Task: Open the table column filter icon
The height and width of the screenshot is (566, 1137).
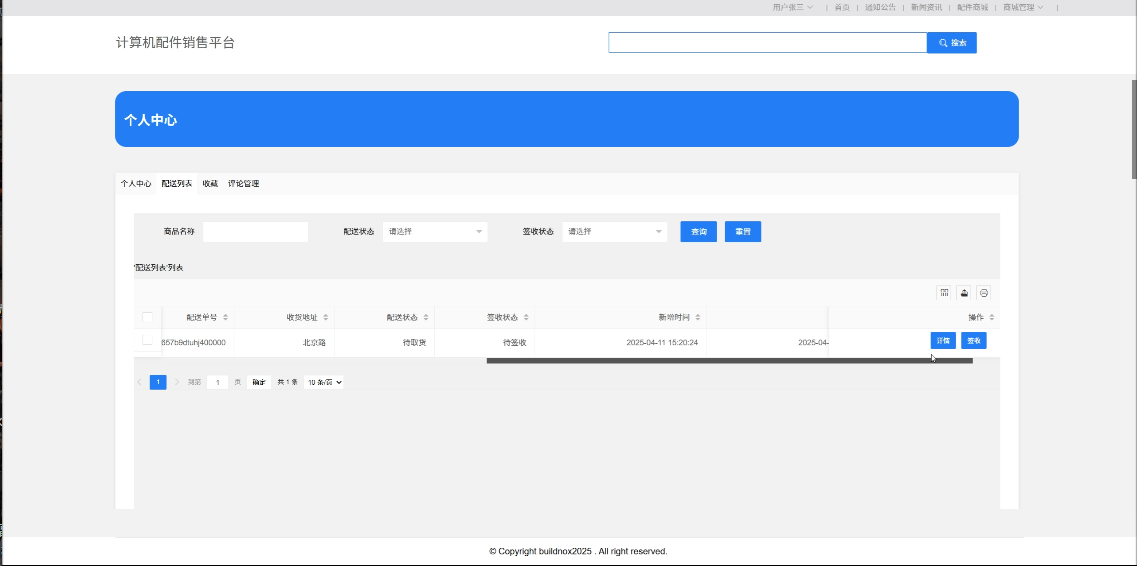Action: pyautogui.click(x=944, y=293)
